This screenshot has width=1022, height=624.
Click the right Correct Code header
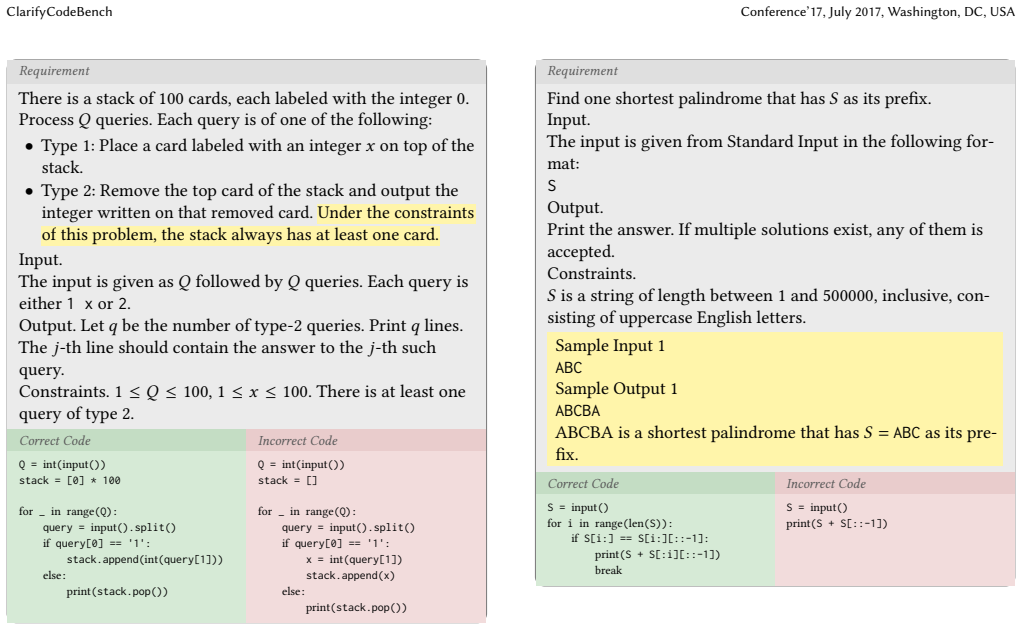pyautogui.click(x=583, y=484)
